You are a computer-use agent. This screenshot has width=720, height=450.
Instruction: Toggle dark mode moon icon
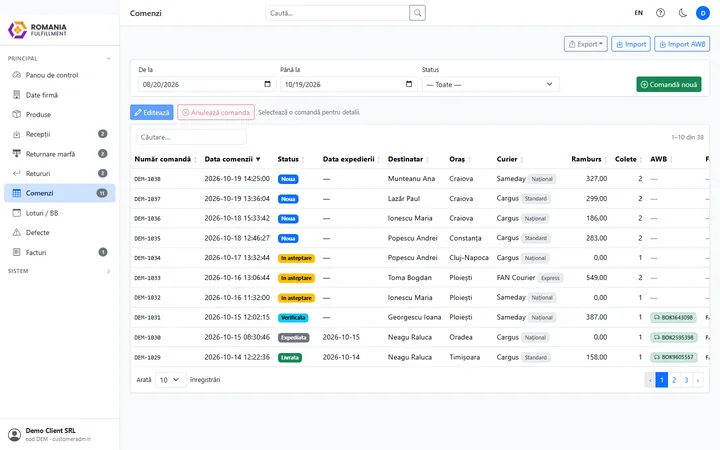682,13
